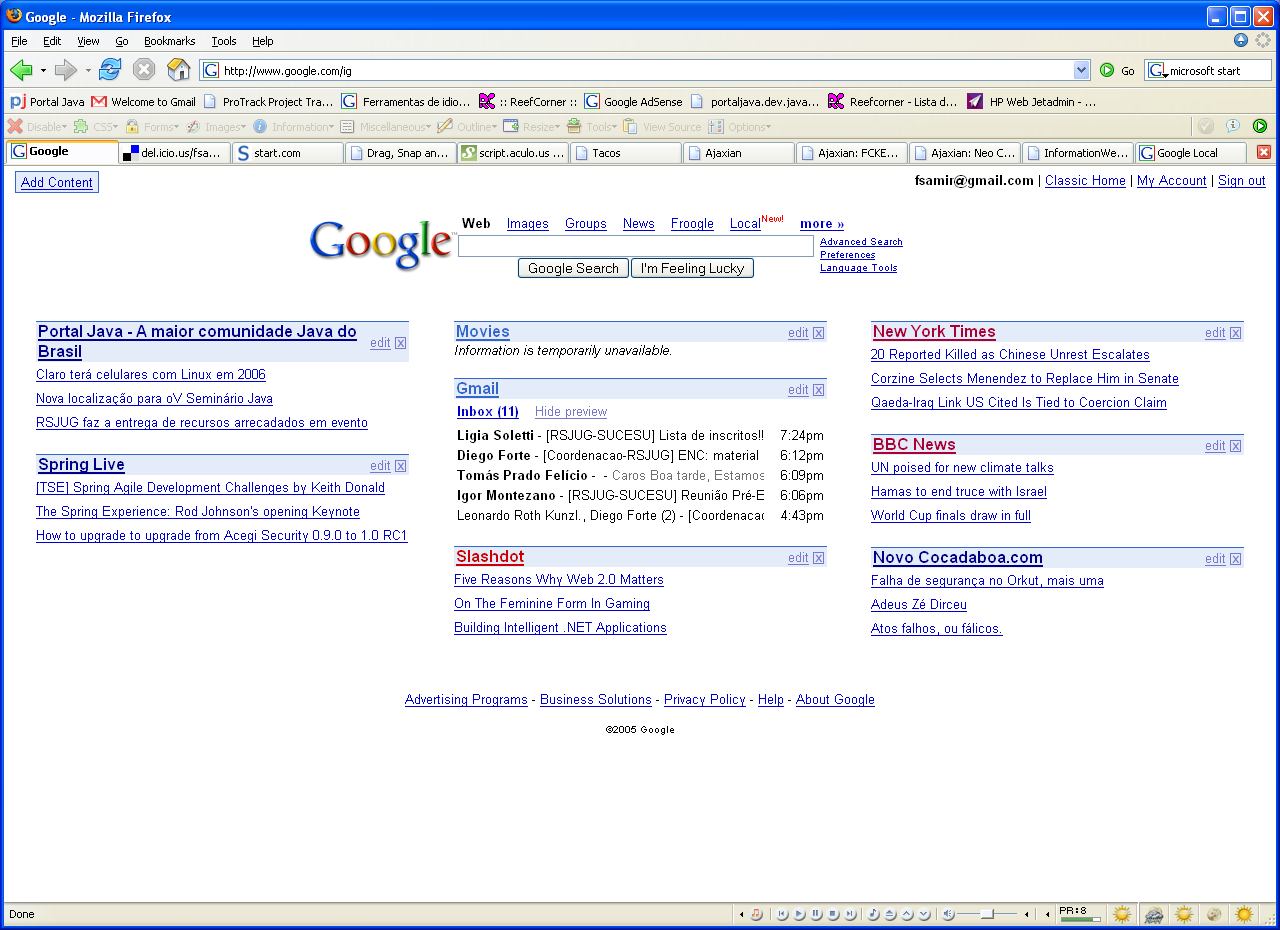
Task: Open Hamas to end truce with Israel
Action: click(x=959, y=492)
